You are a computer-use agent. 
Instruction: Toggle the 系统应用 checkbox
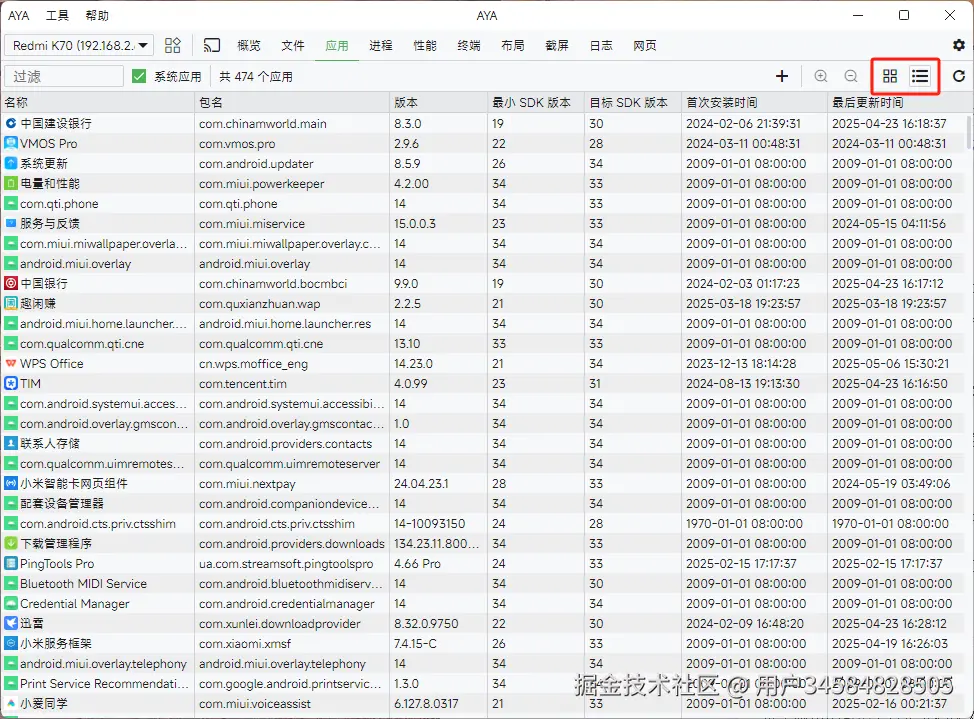(x=139, y=76)
